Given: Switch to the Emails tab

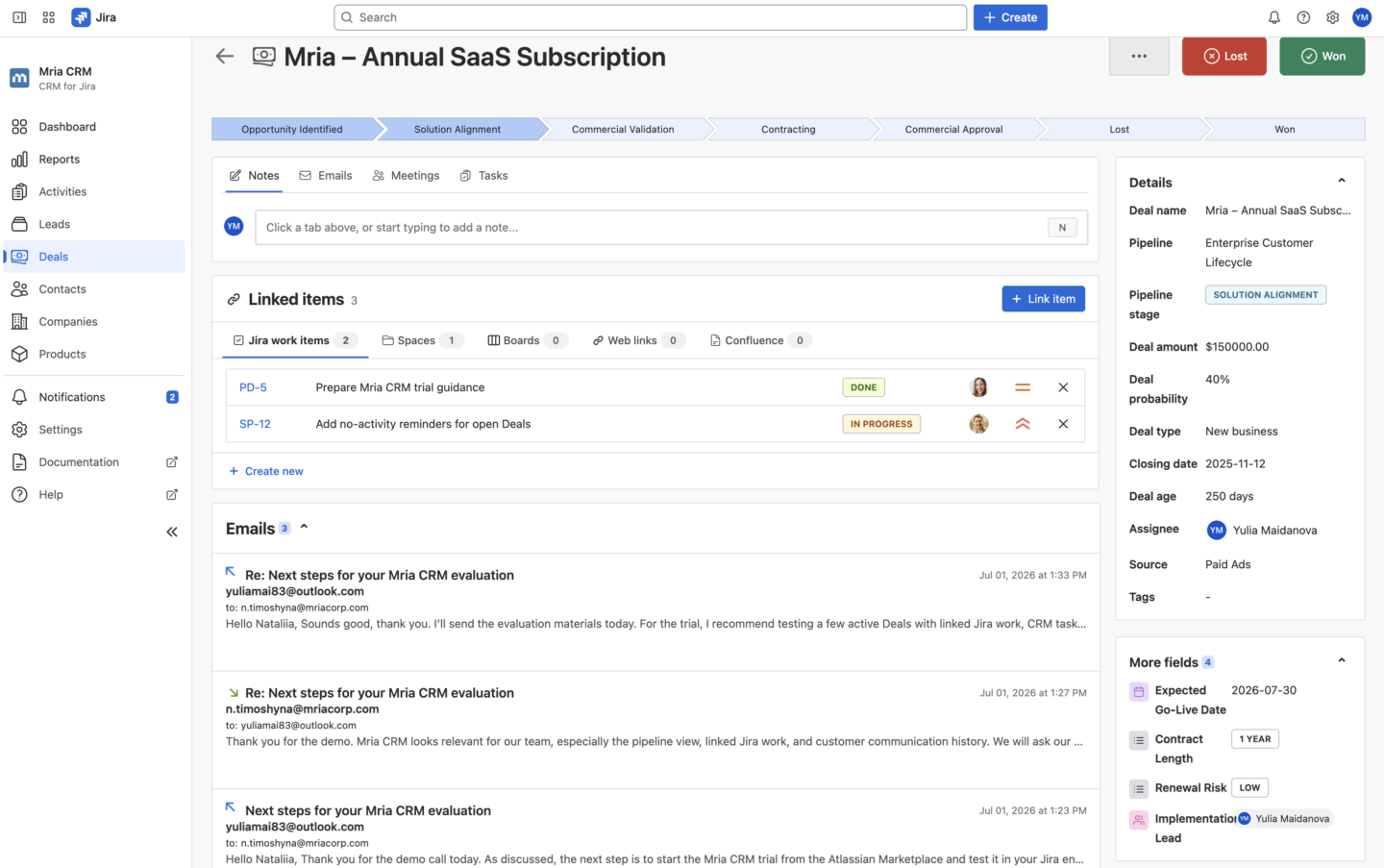Looking at the screenshot, I should (x=326, y=176).
